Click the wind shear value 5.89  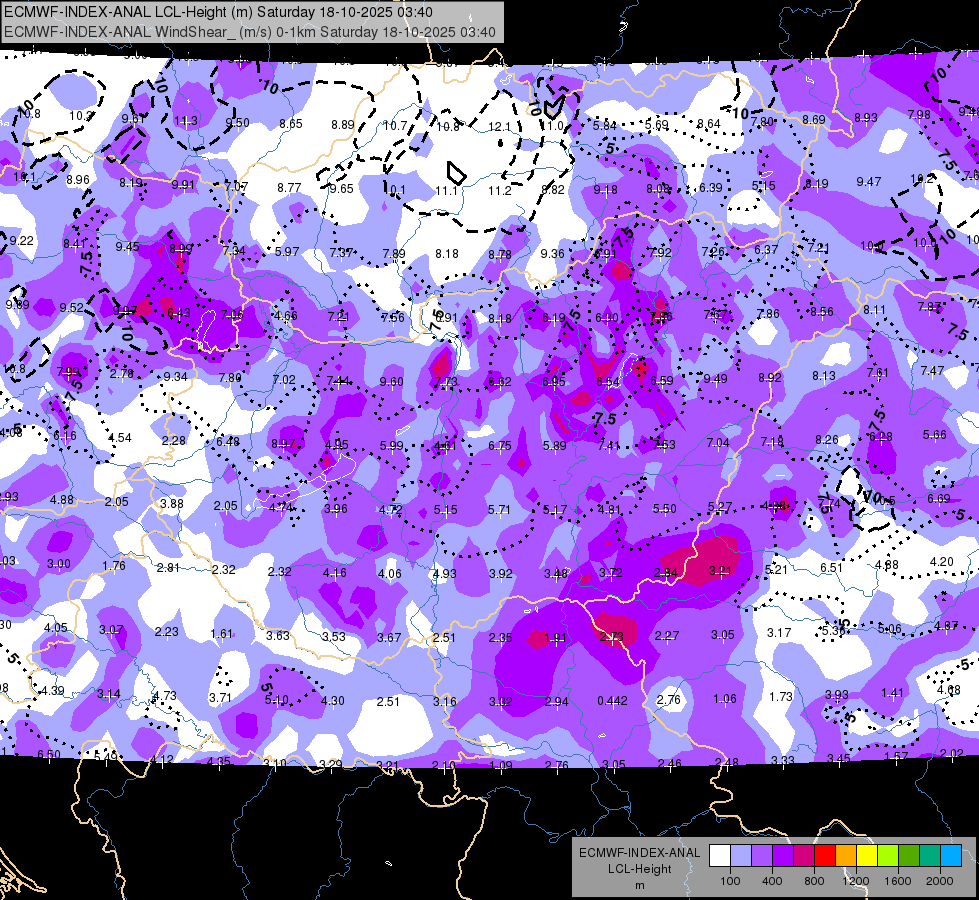[554, 445]
